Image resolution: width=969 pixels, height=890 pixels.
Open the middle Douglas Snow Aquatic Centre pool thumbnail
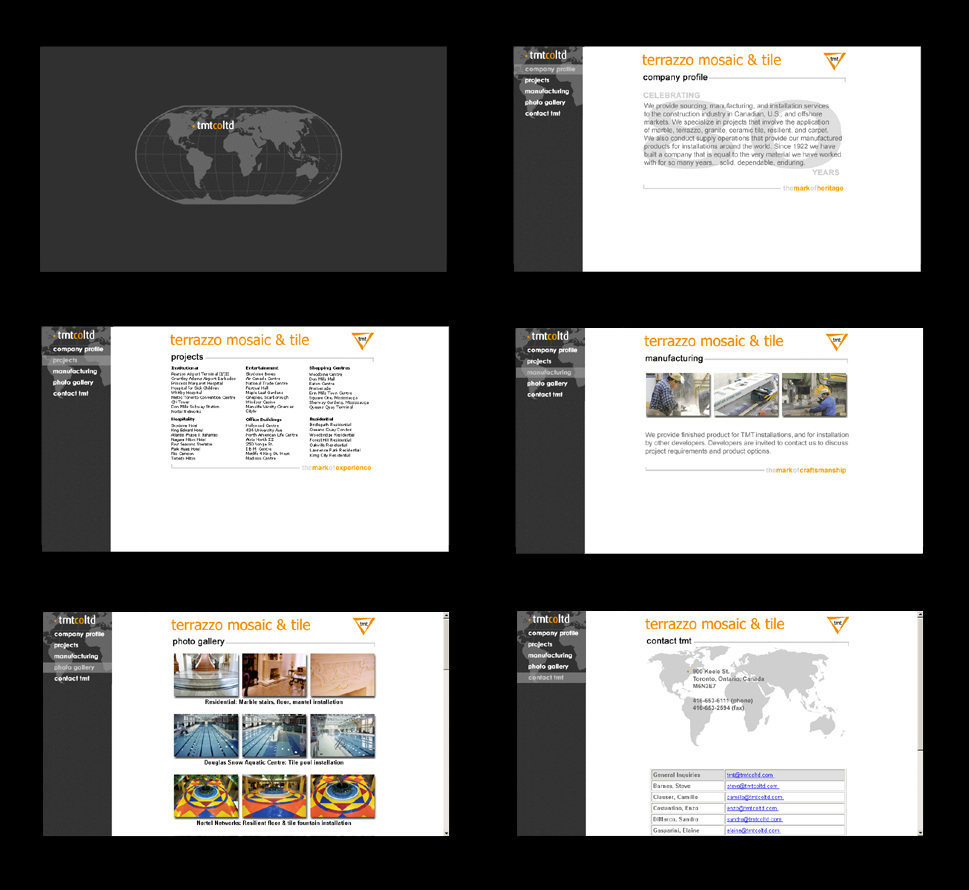[x=274, y=736]
